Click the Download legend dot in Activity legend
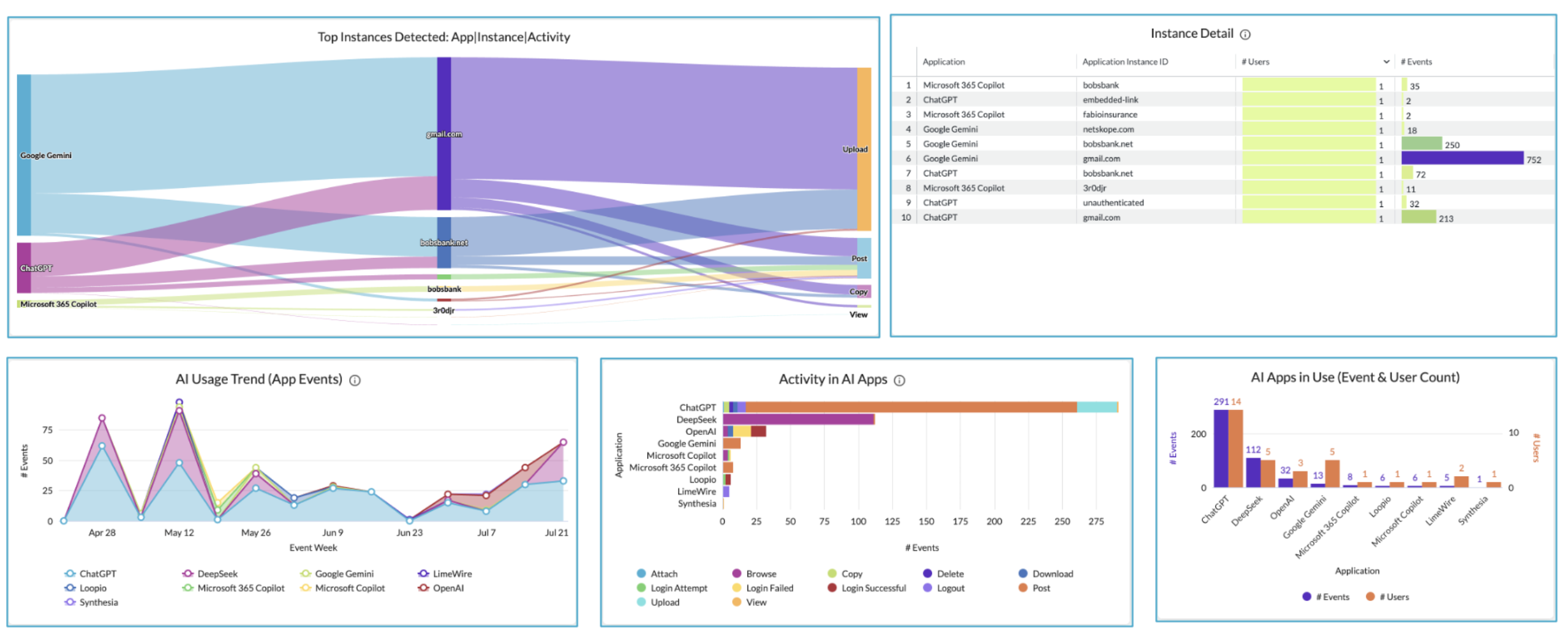Viewport: 1568px width, 636px height. [x=1022, y=574]
